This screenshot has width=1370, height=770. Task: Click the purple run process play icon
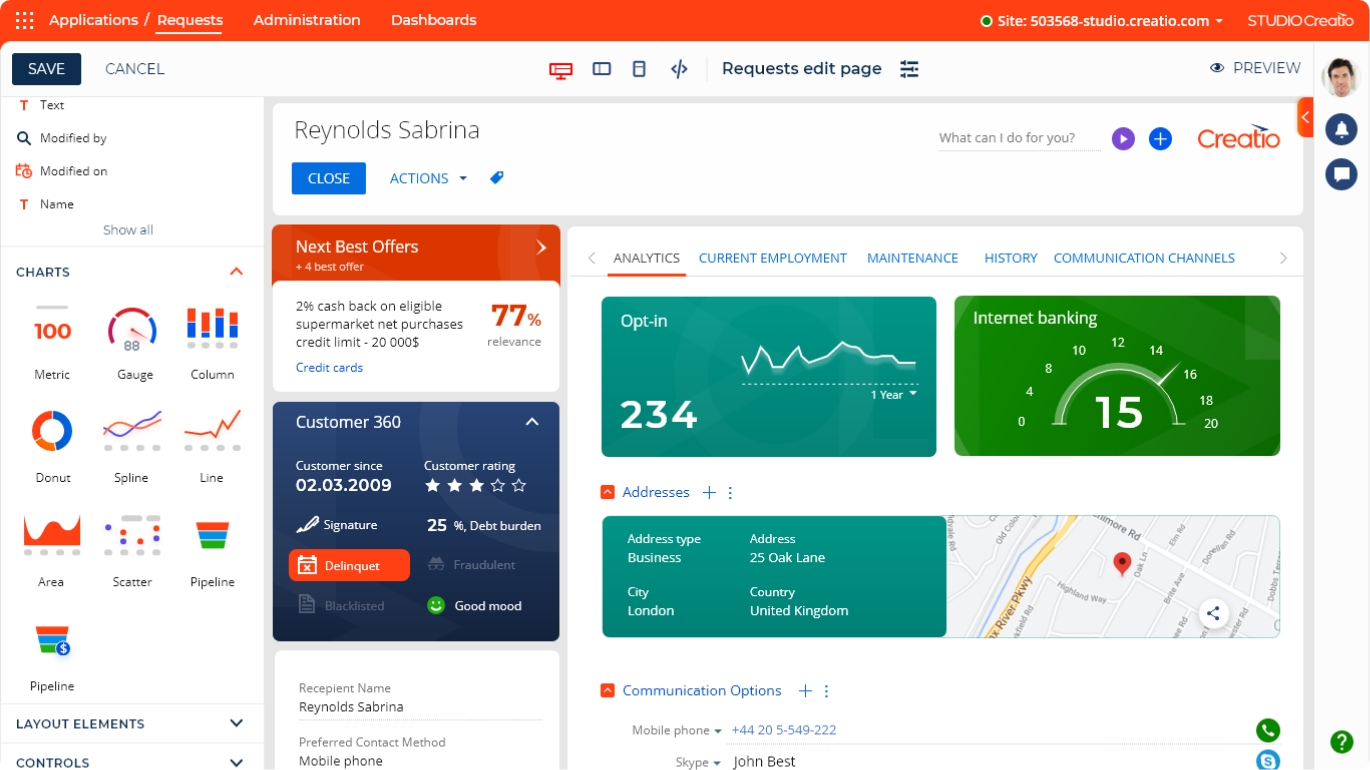(x=1123, y=139)
